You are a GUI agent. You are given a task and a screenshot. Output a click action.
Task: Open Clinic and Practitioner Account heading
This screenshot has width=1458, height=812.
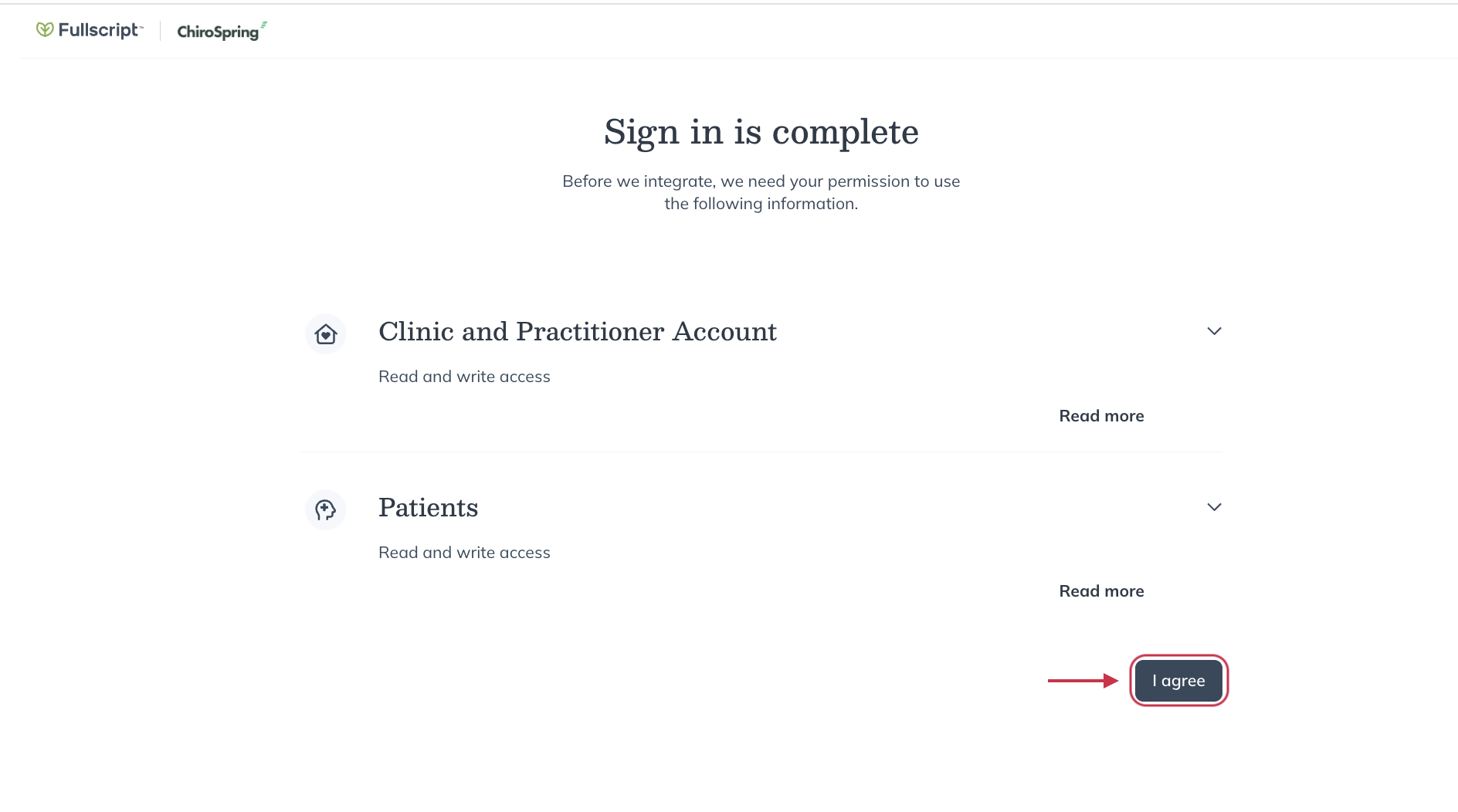[x=577, y=332]
